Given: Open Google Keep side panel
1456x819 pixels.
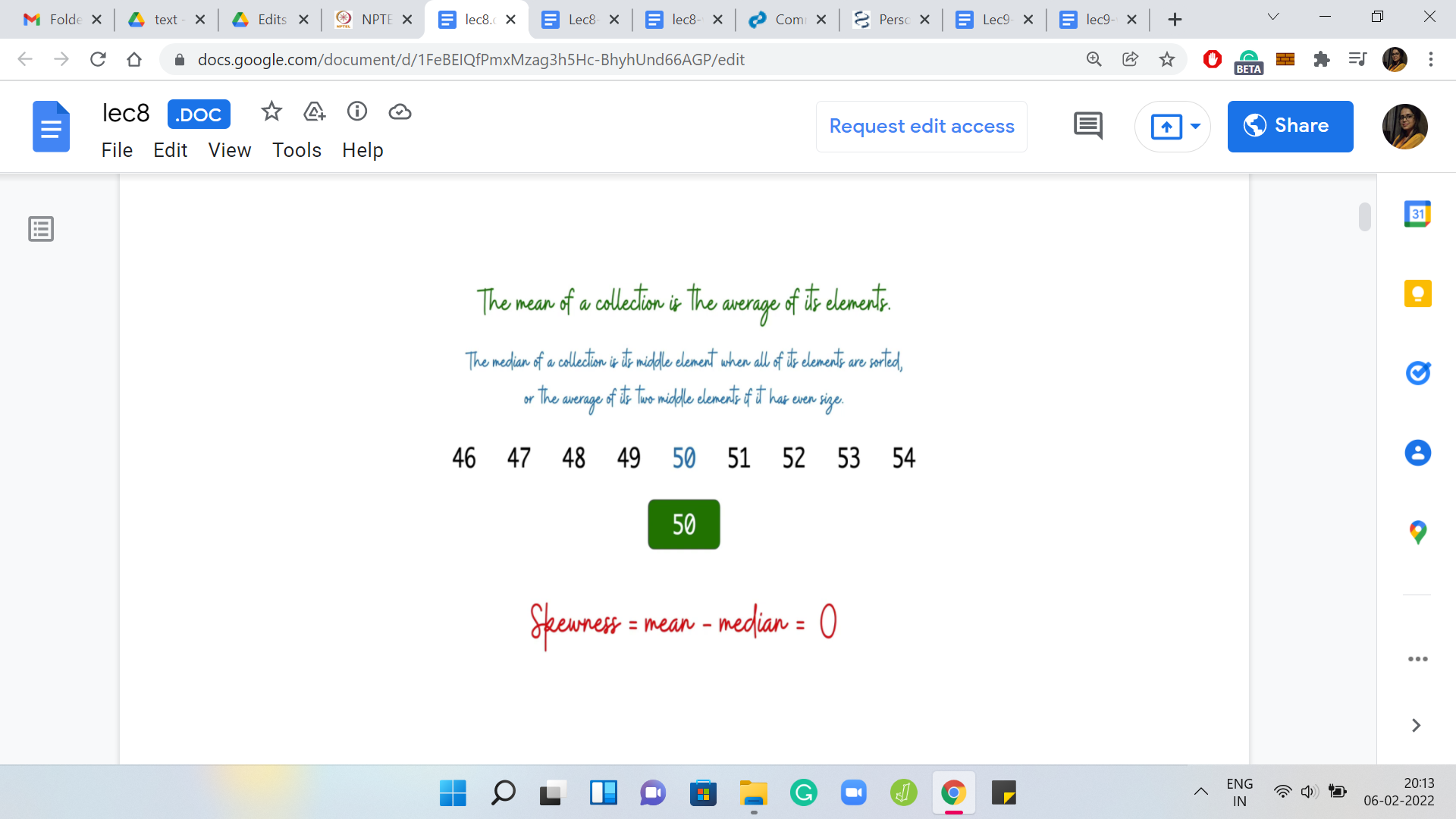Looking at the screenshot, I should tap(1417, 293).
